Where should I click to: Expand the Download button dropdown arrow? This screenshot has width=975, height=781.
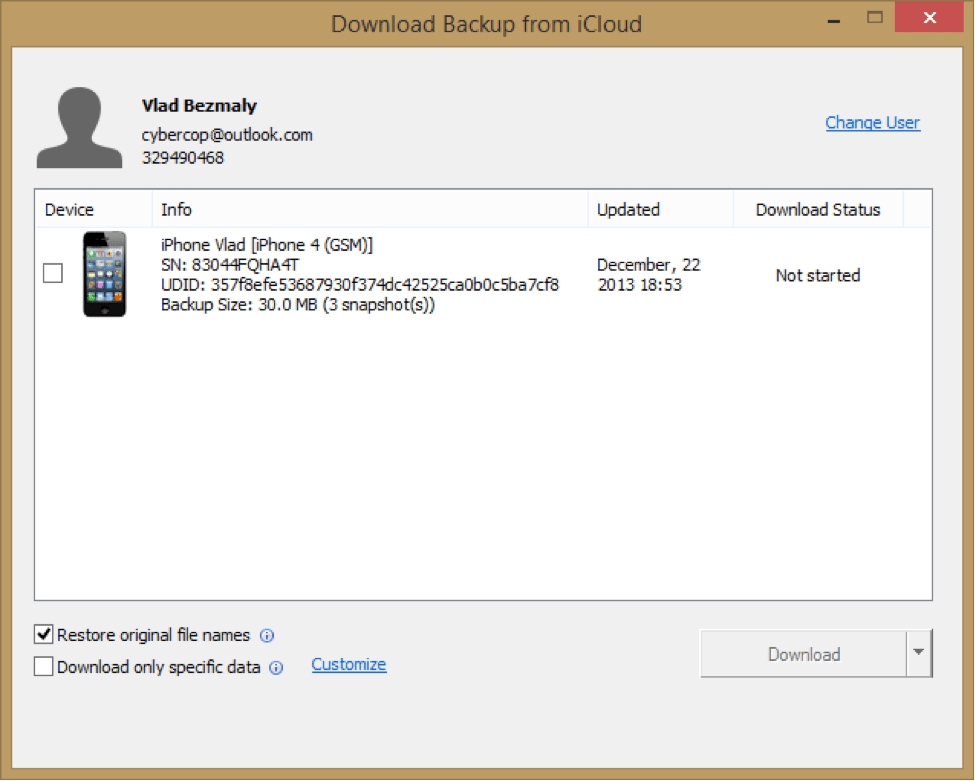coord(918,653)
